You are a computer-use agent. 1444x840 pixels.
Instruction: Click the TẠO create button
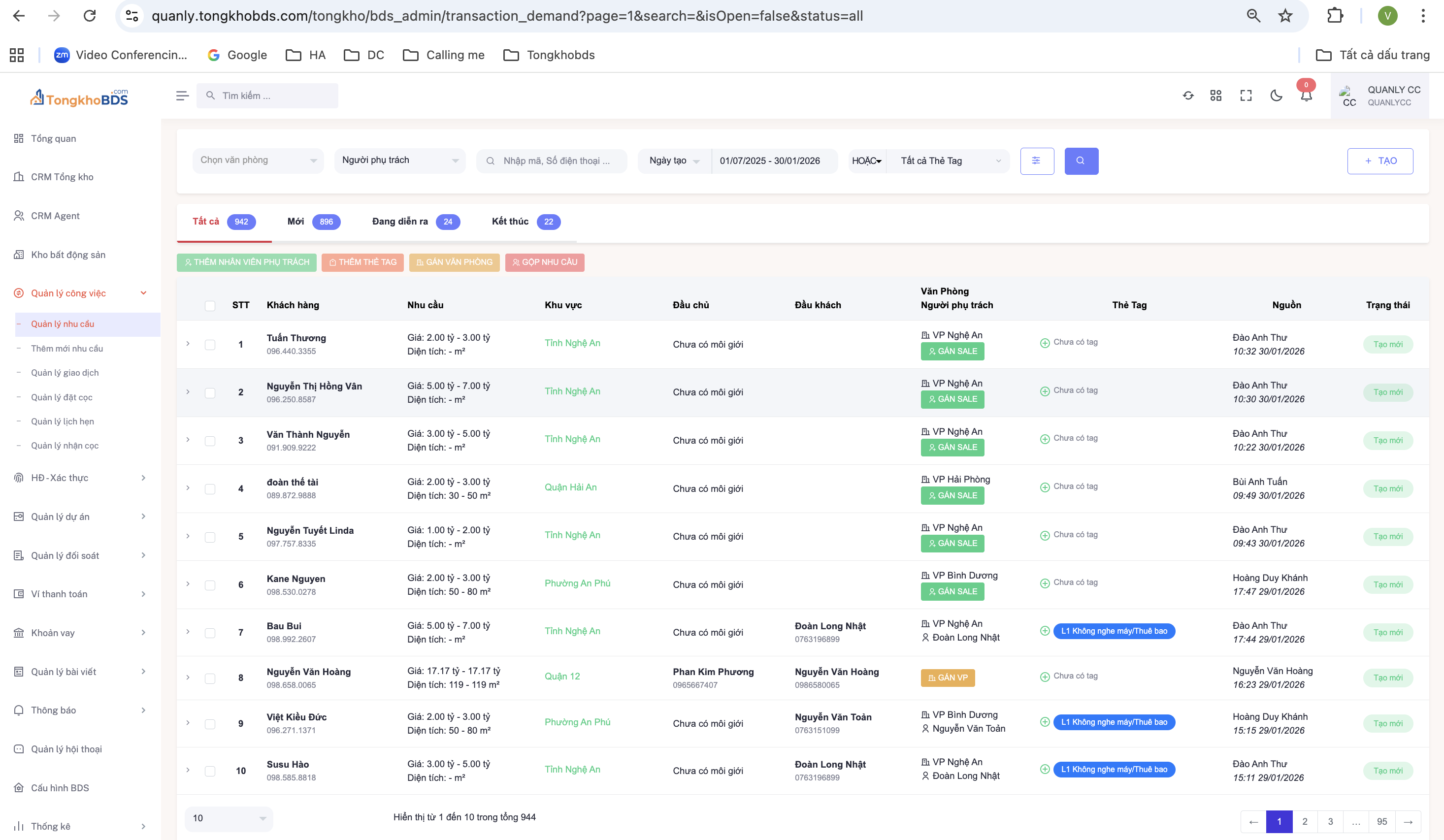[1379, 161]
